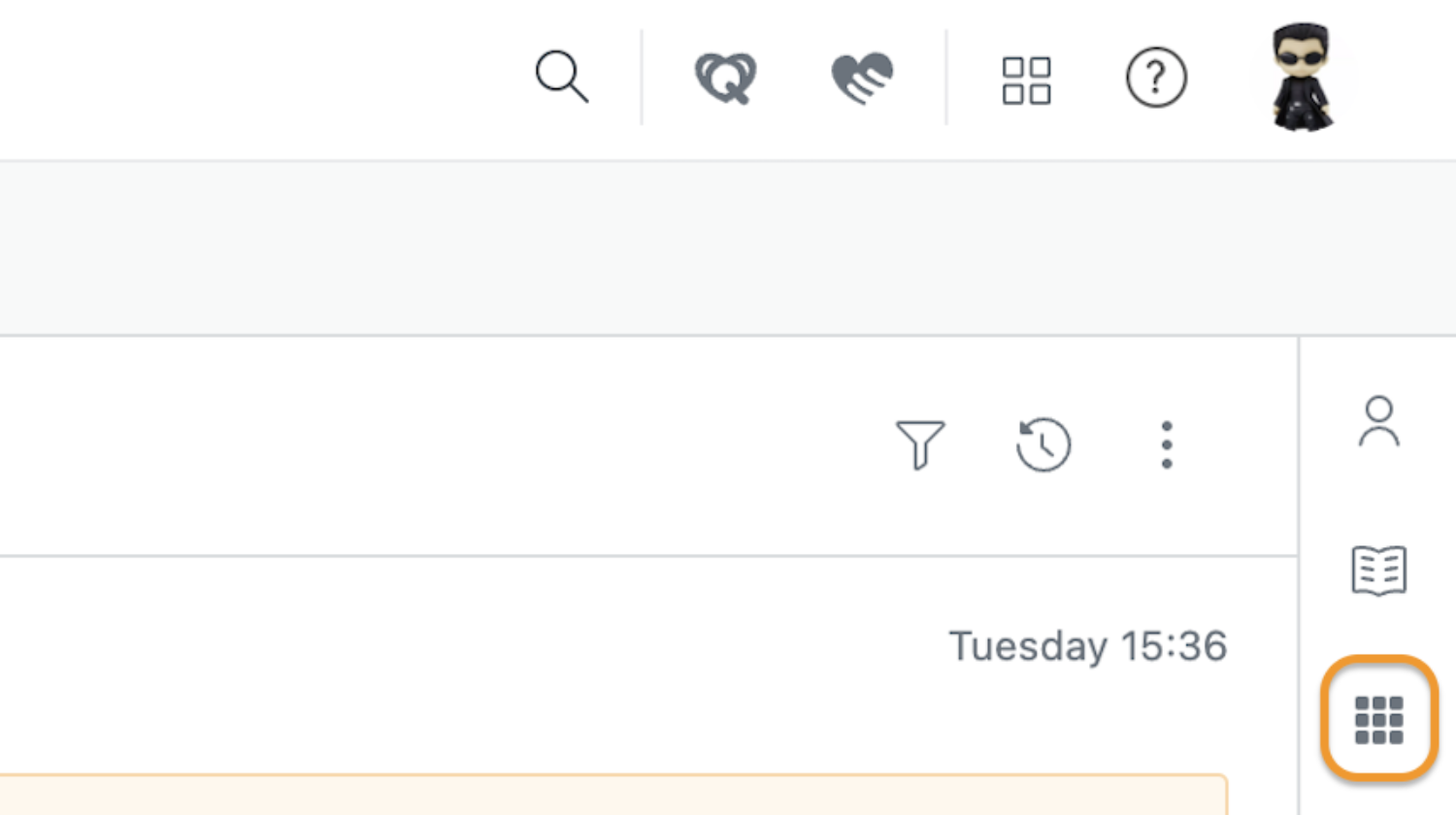Open the help question mark icon
Viewport: 1456px width, 815px height.
1156,78
